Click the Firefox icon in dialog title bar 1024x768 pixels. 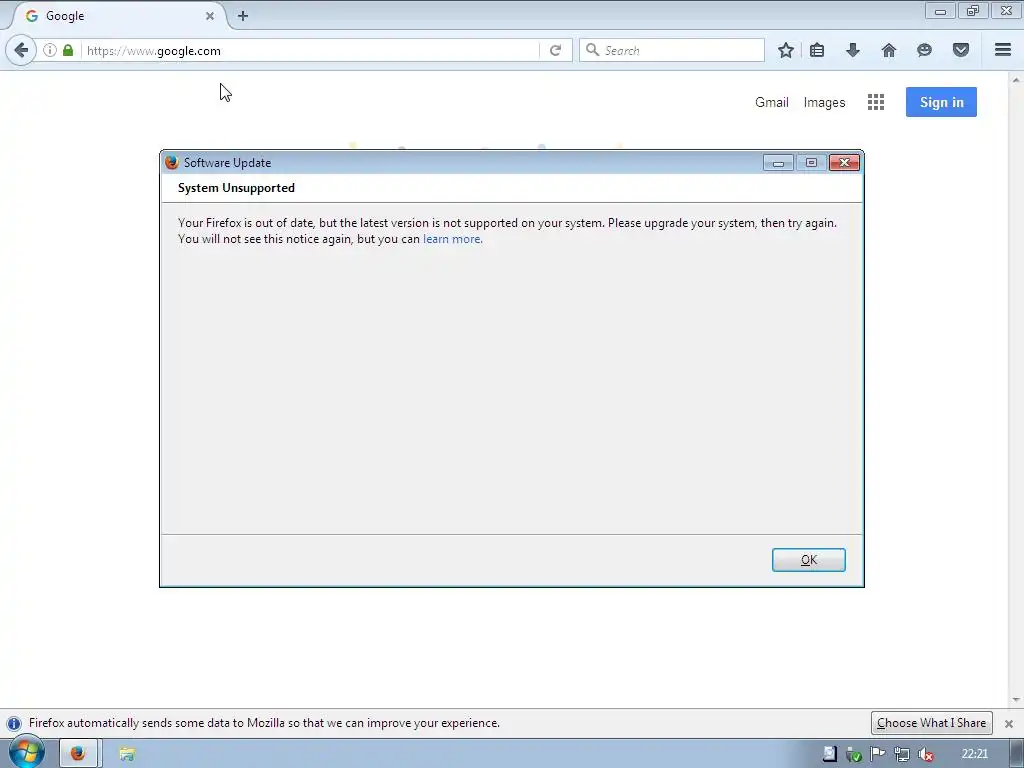172,163
